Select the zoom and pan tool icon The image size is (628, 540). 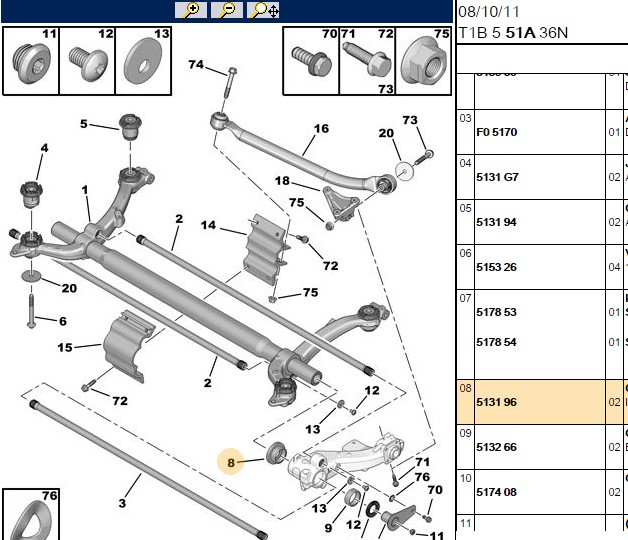[x=263, y=10]
